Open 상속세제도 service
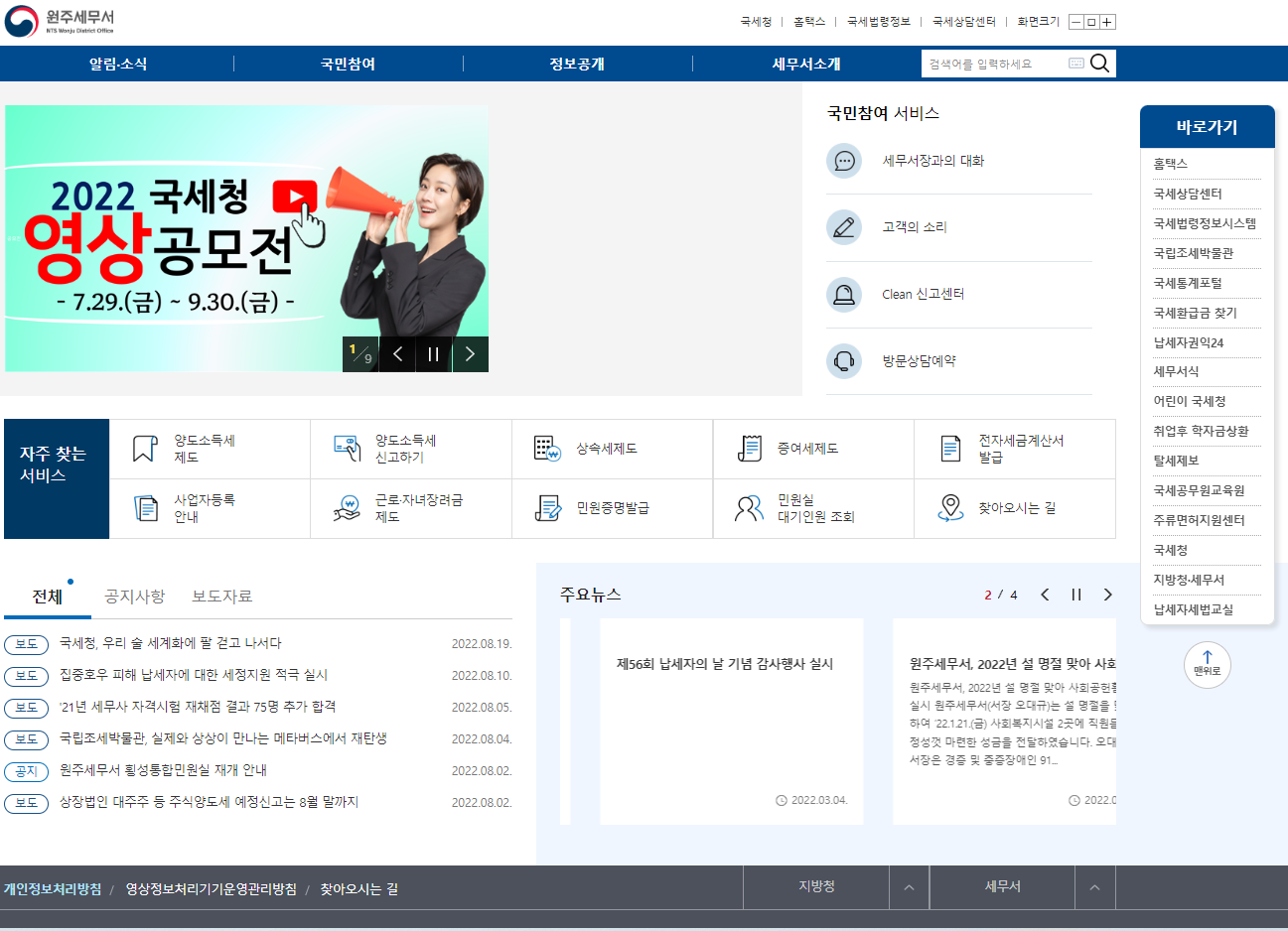Image resolution: width=1288 pixels, height=931 pixels. click(x=613, y=449)
